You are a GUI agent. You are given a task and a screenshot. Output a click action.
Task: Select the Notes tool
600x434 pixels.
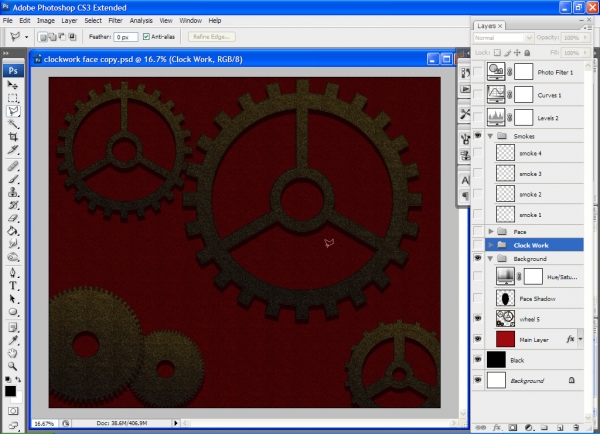click(x=13, y=328)
